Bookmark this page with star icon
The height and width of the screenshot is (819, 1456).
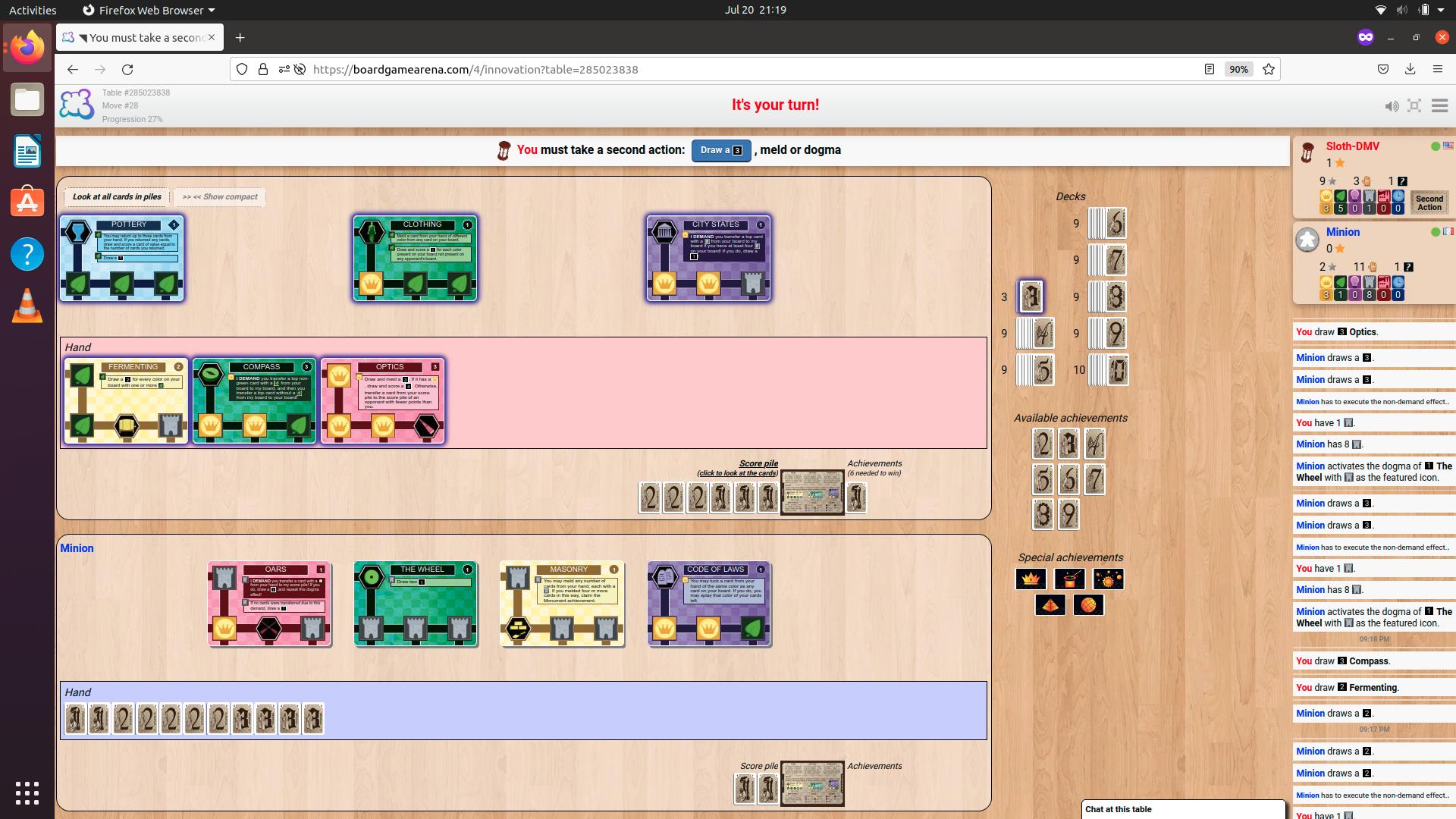coord(1269,69)
